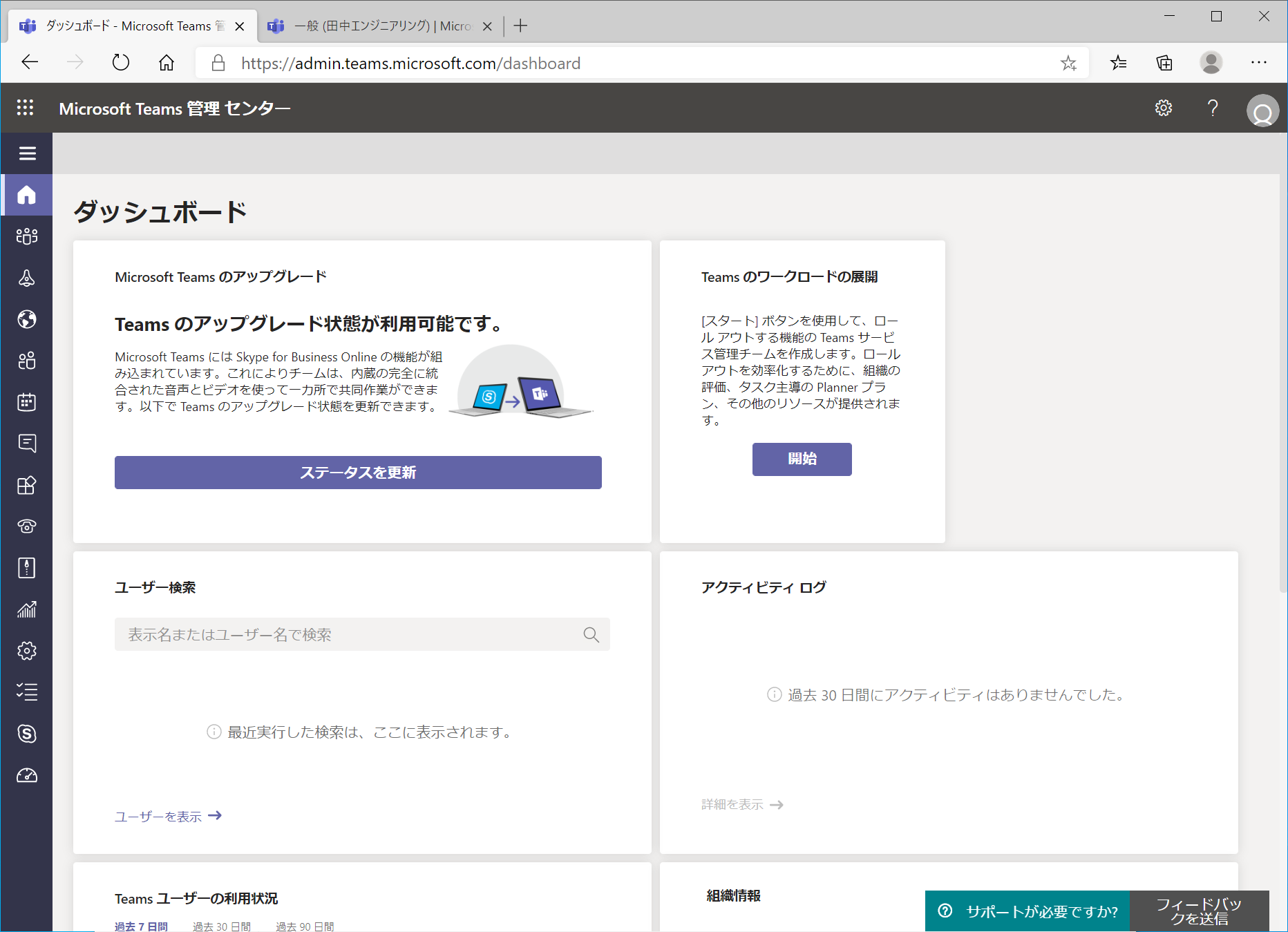The height and width of the screenshot is (932, 1288).
Task: Select the Home dashboard sidebar icon
Action: click(x=27, y=195)
